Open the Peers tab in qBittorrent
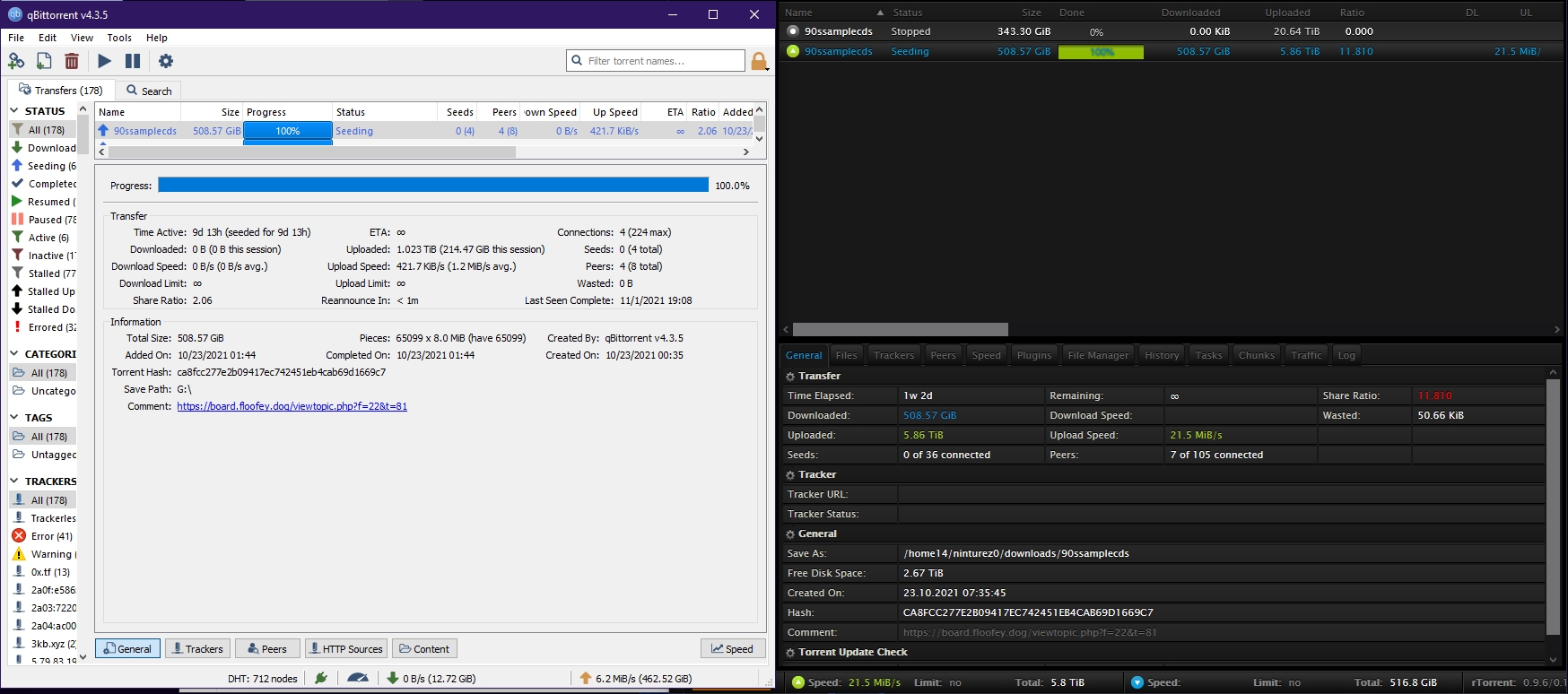The image size is (1568, 694). pos(267,648)
